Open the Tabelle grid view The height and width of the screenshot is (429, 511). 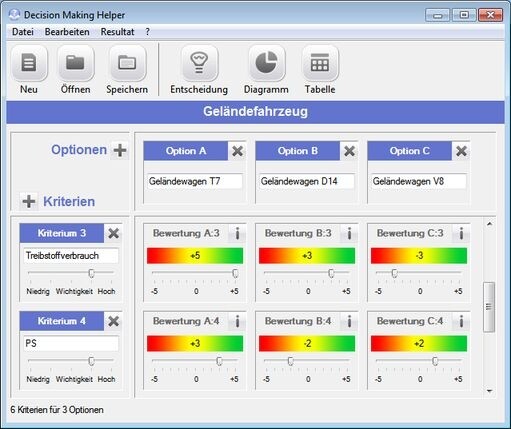(x=320, y=63)
